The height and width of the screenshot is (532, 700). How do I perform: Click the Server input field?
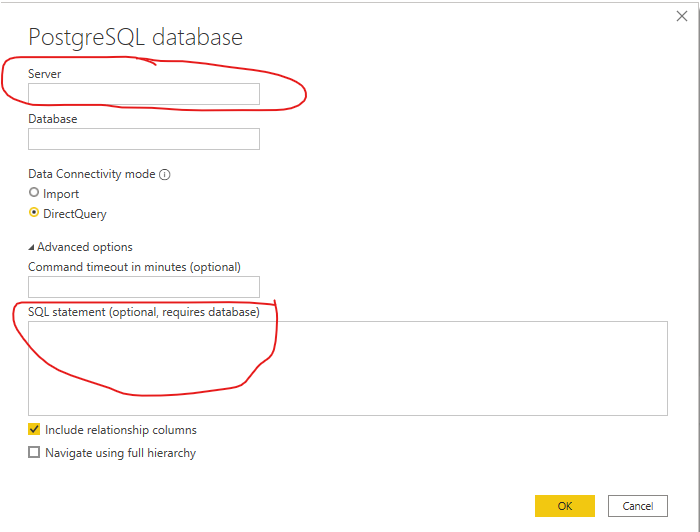point(144,94)
